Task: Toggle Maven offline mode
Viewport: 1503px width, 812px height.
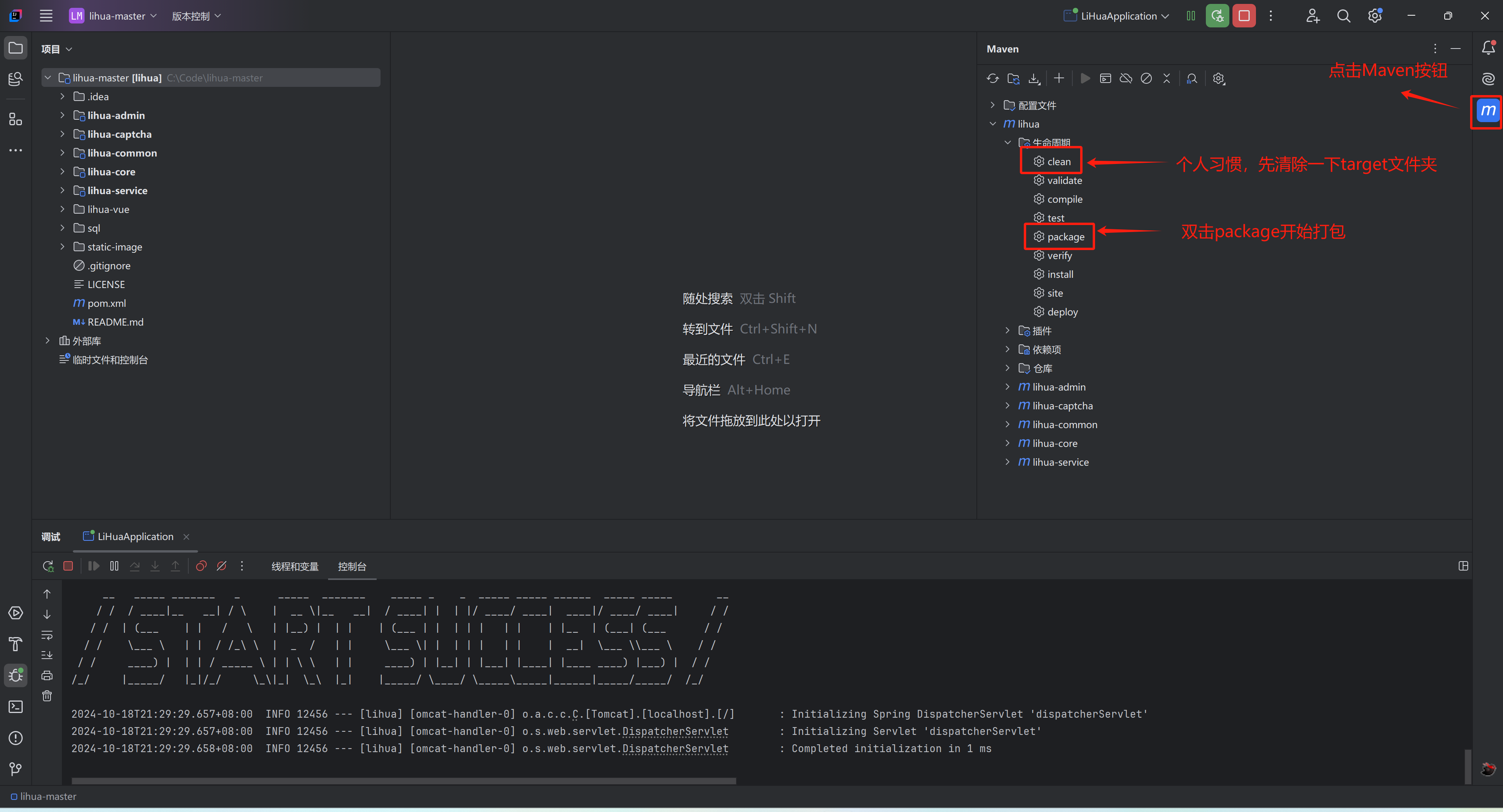Action: [1126, 78]
